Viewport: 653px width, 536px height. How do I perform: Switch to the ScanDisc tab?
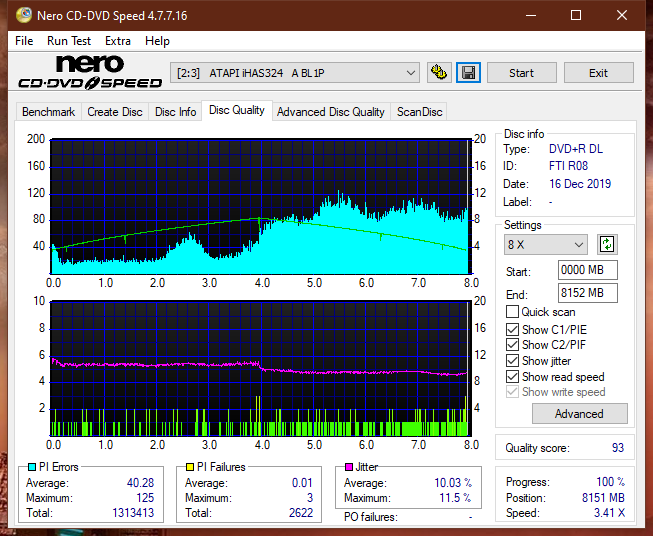419,112
